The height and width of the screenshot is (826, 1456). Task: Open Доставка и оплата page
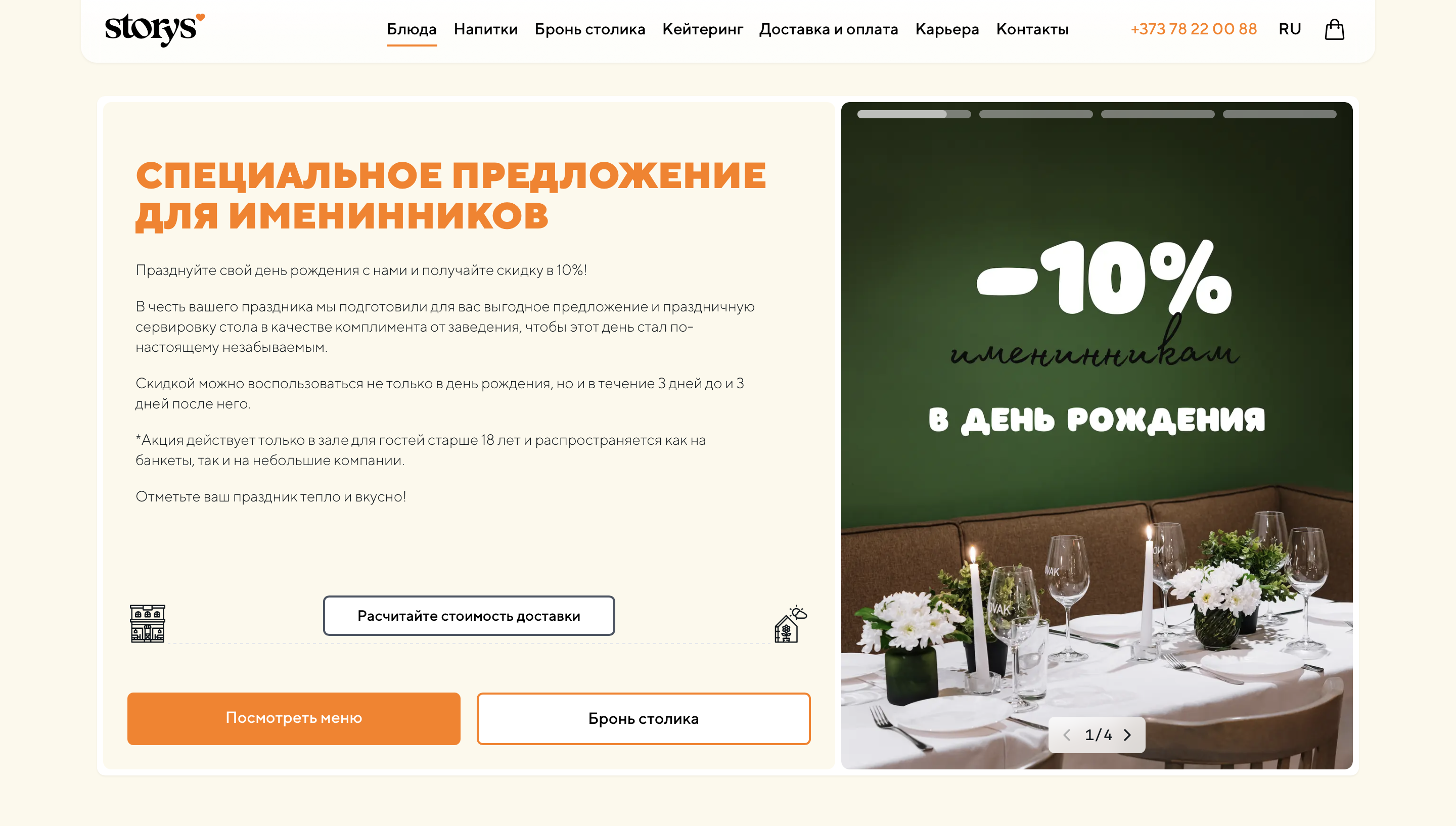(829, 29)
